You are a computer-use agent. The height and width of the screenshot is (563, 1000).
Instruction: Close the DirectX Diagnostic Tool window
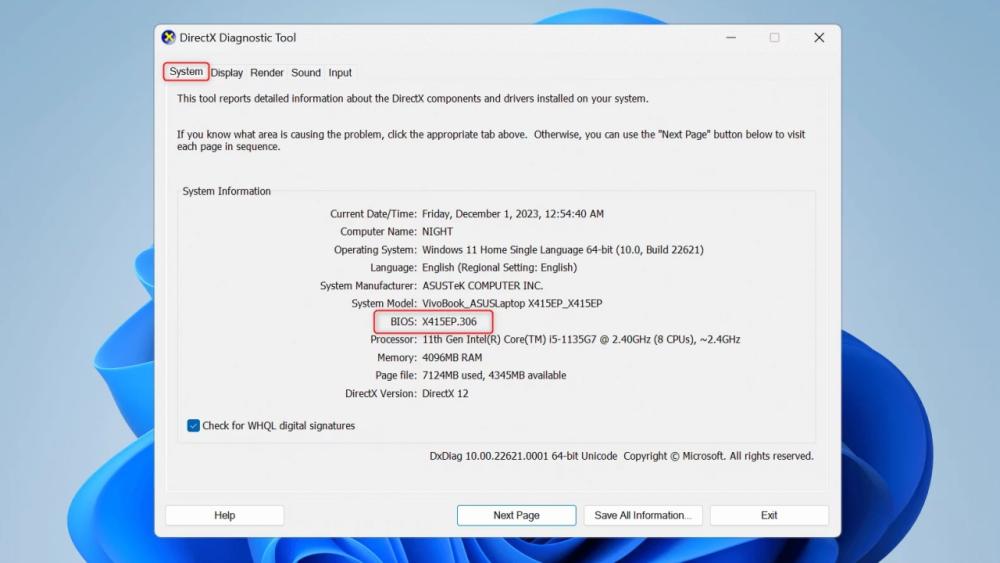point(819,38)
